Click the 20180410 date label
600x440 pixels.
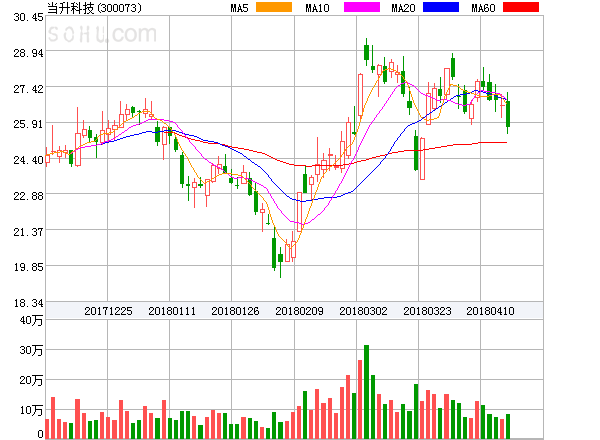tap(490, 311)
